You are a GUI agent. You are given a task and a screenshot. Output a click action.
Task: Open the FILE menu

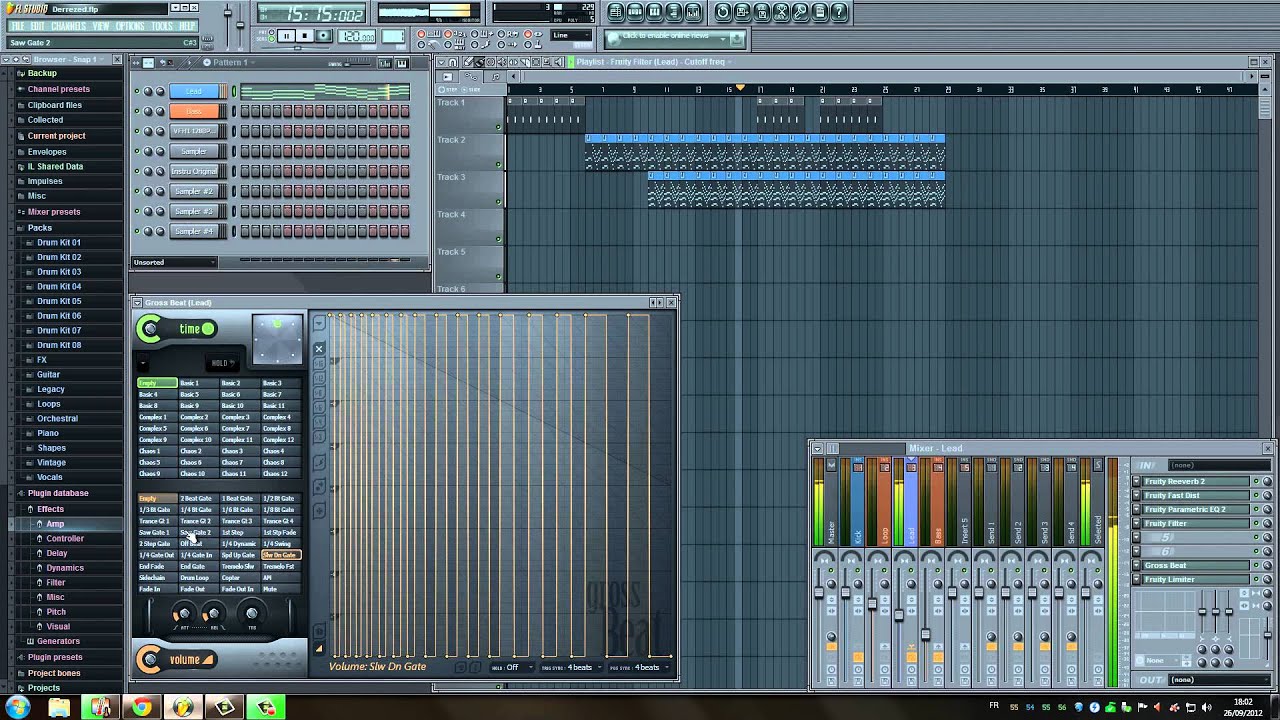point(17,26)
